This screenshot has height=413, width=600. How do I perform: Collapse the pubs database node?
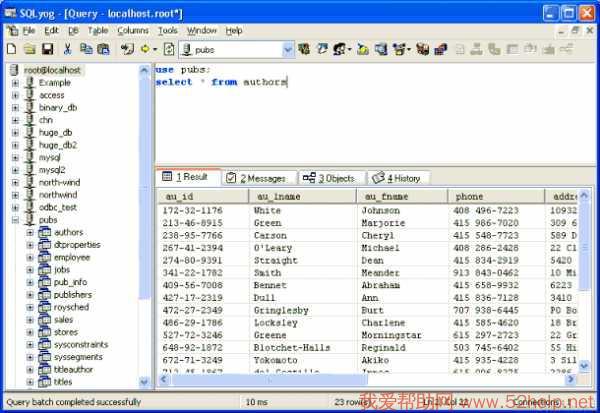15,220
